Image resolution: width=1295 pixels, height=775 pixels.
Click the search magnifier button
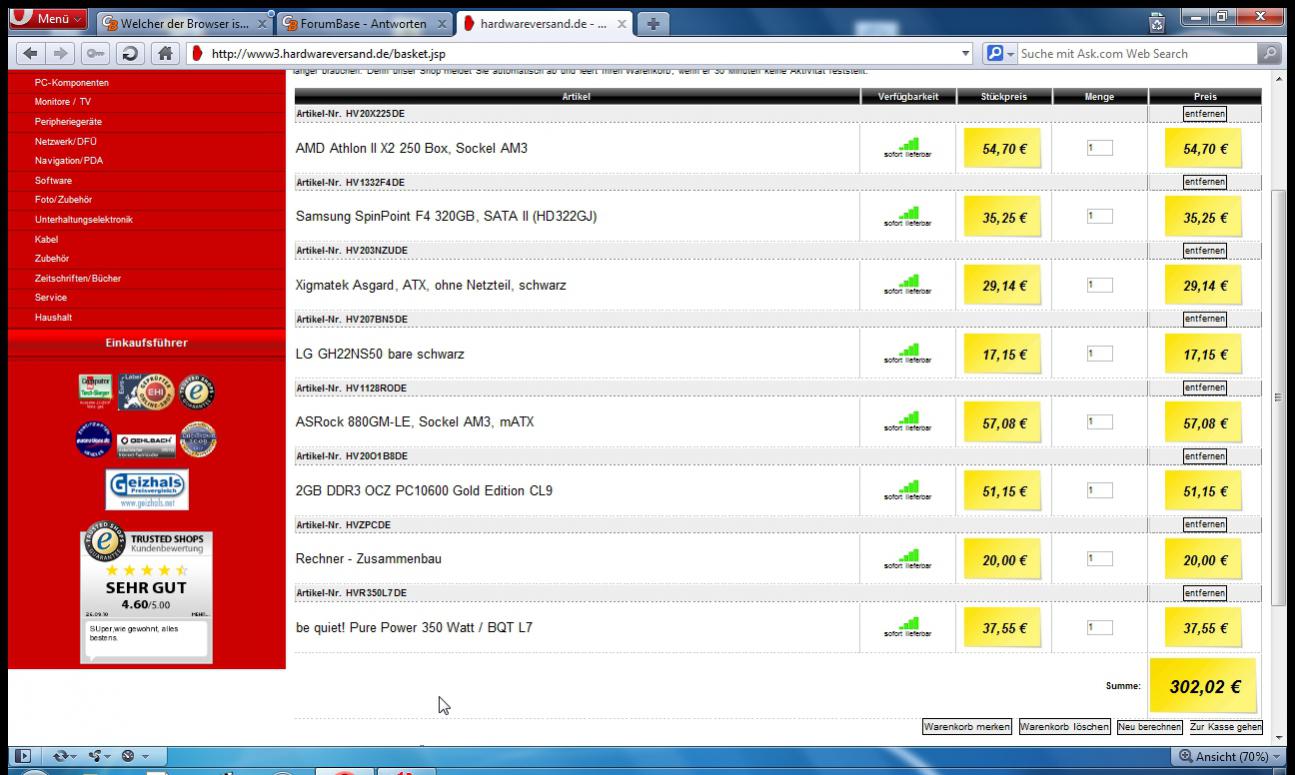(x=1270, y=54)
